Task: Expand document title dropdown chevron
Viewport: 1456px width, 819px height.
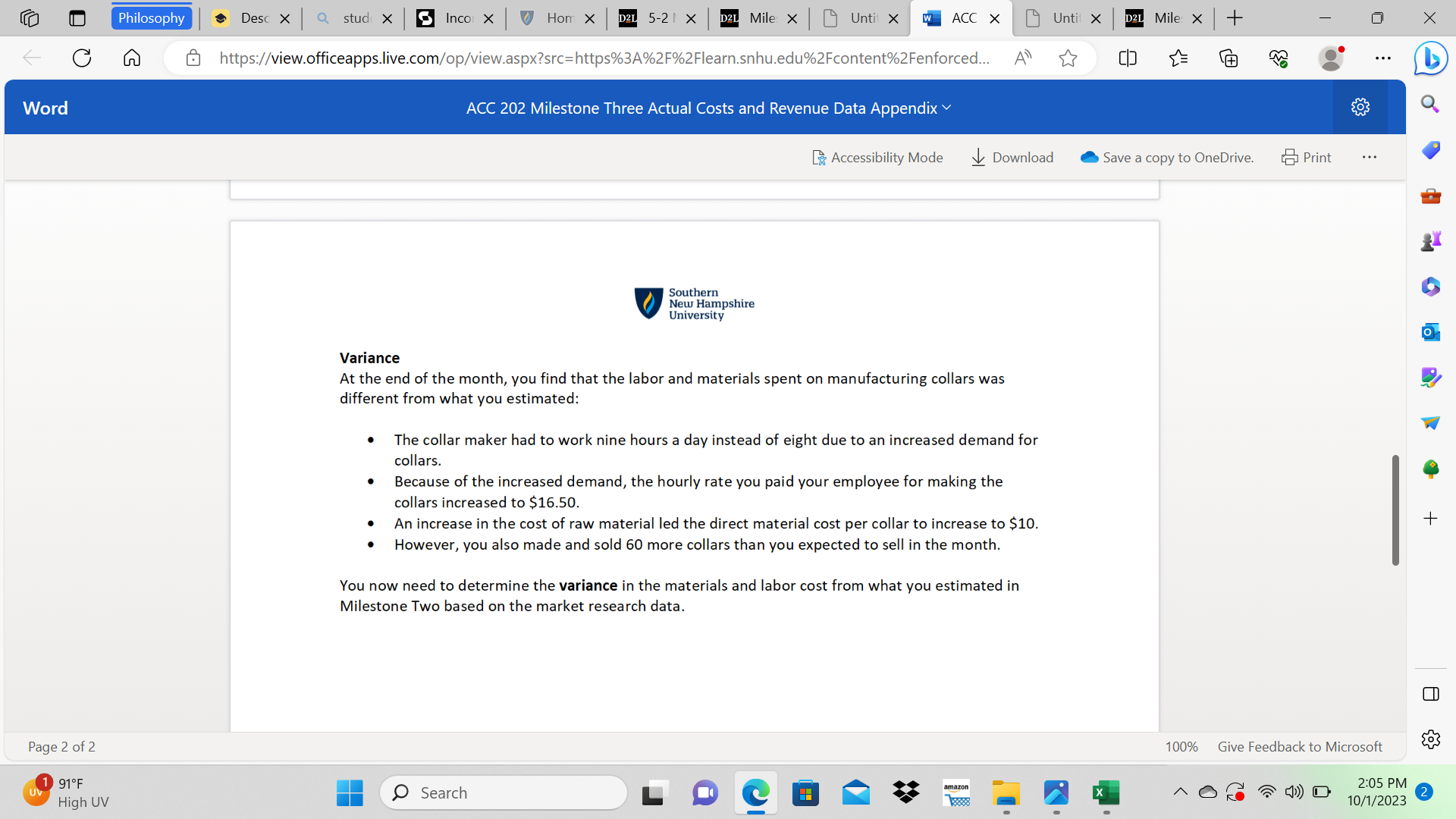Action: click(x=946, y=108)
